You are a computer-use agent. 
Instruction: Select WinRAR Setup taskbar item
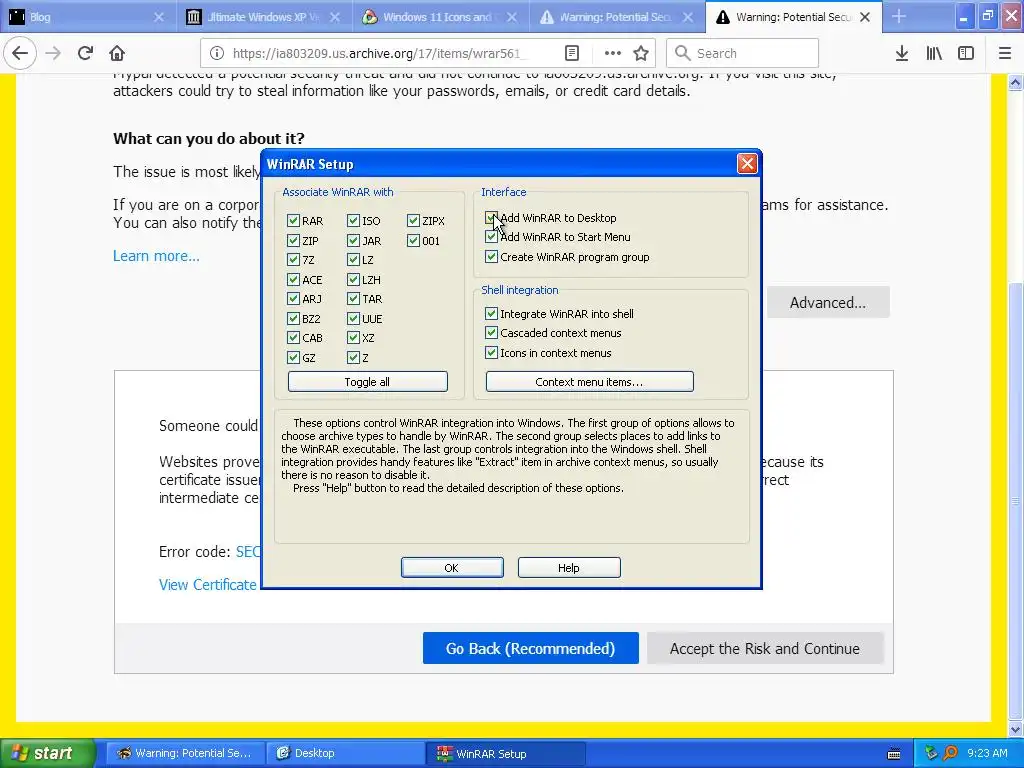click(x=506, y=753)
